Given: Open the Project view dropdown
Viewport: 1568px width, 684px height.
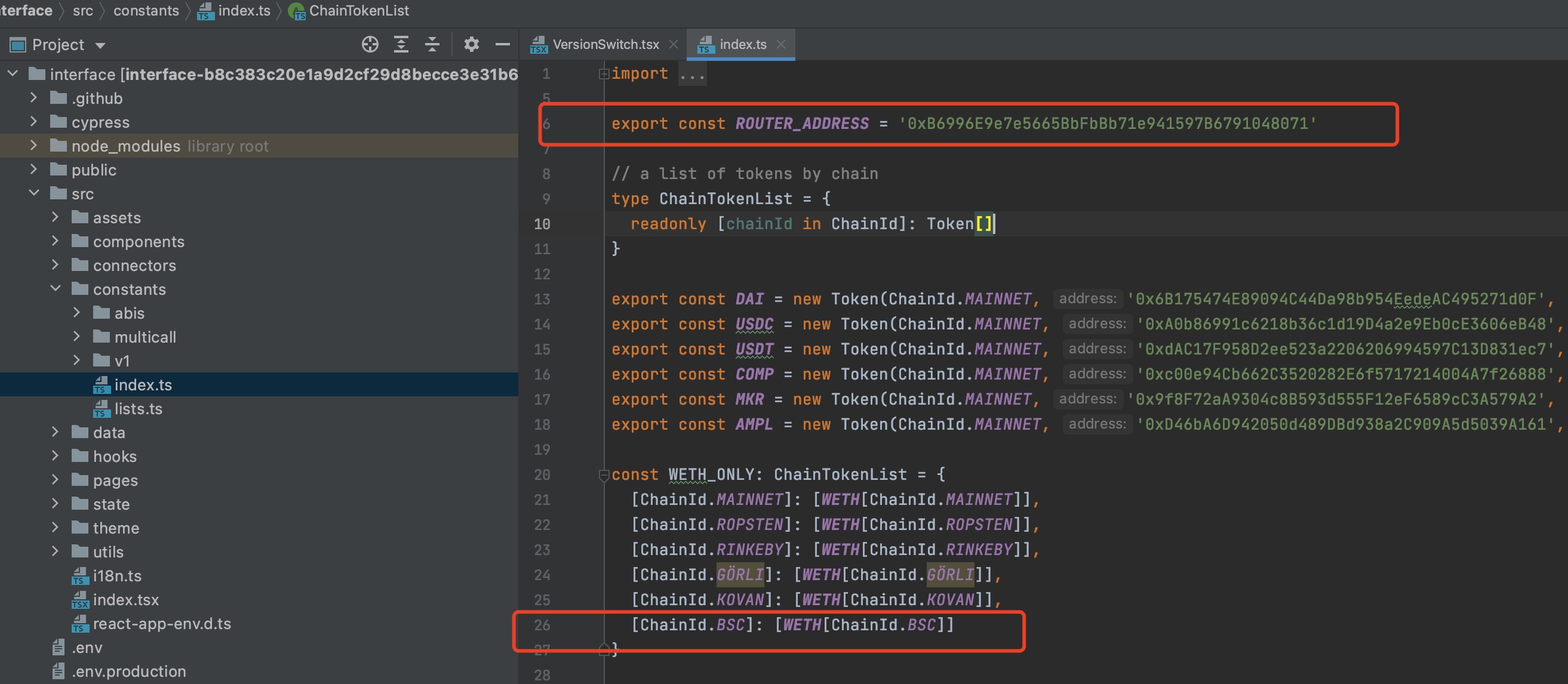Looking at the screenshot, I should [100, 45].
